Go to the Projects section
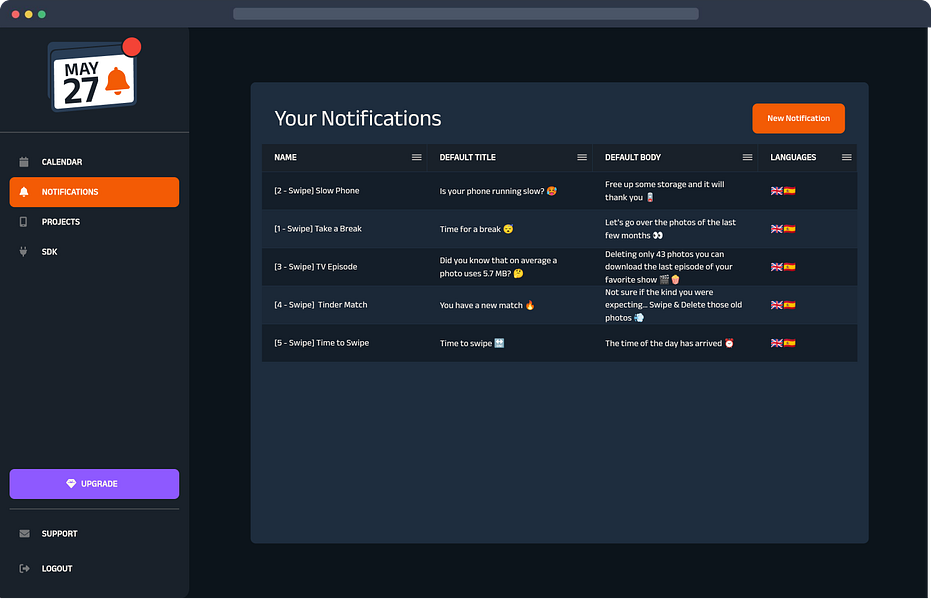 [58, 221]
